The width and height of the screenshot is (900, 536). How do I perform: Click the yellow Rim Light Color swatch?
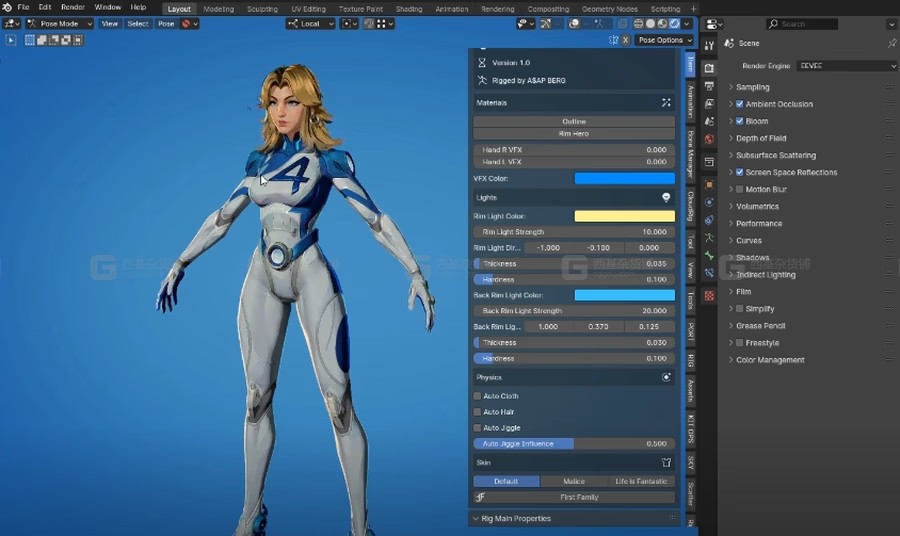coord(624,216)
